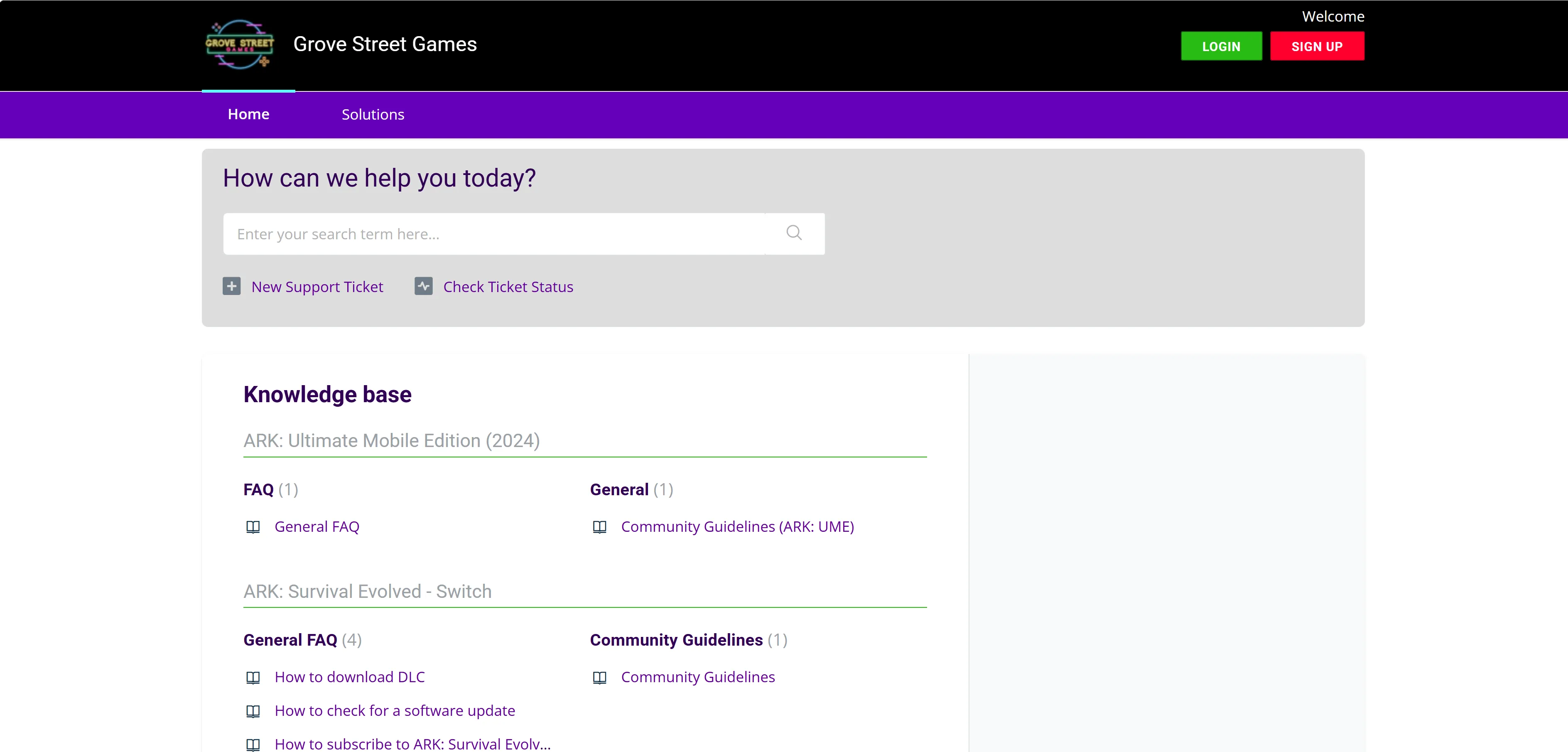Click the plus icon for New Support Ticket
The image size is (1568, 752).
(x=231, y=286)
